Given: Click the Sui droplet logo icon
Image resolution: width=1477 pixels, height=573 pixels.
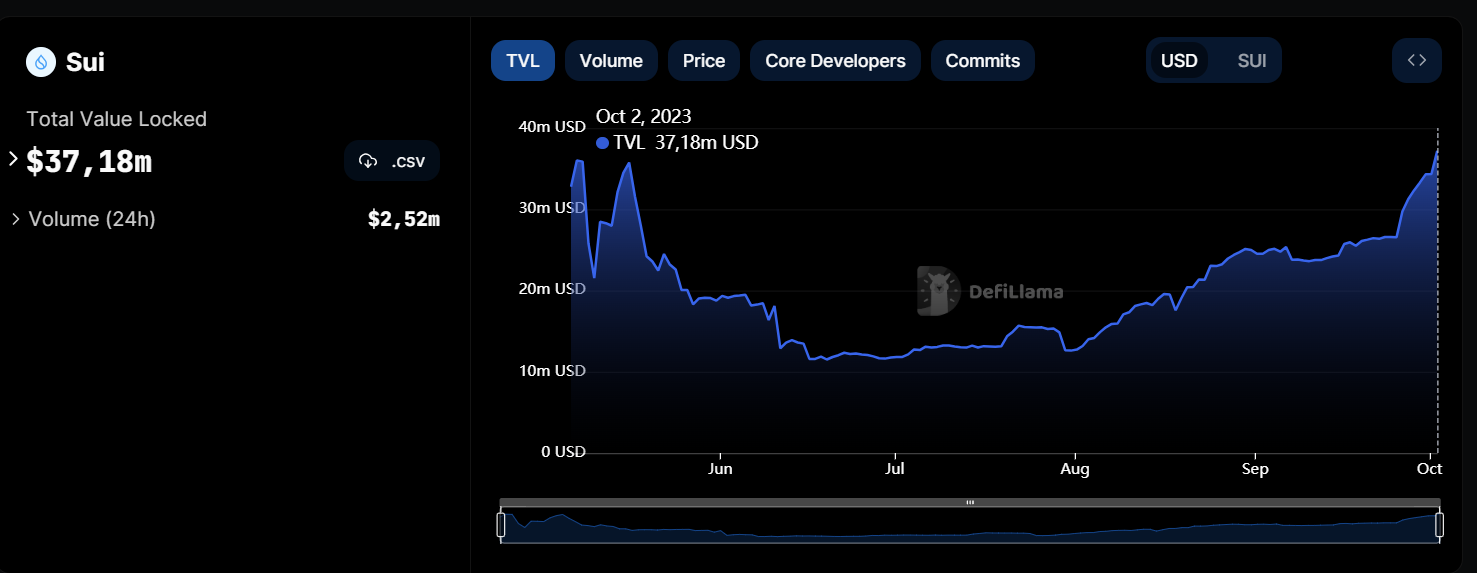Looking at the screenshot, I should [41, 62].
